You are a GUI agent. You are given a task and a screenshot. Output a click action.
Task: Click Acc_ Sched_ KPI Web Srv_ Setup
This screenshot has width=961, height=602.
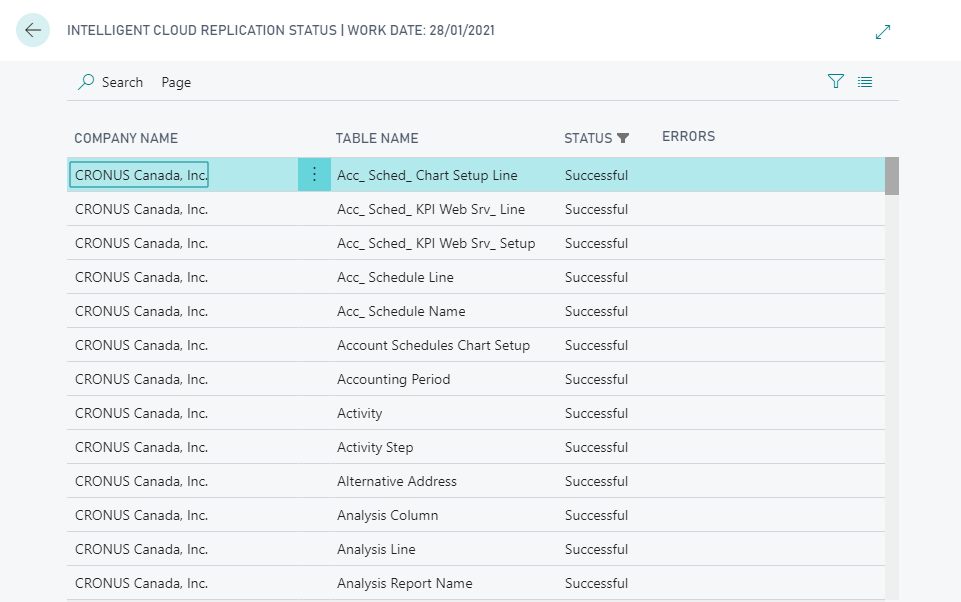coord(435,243)
